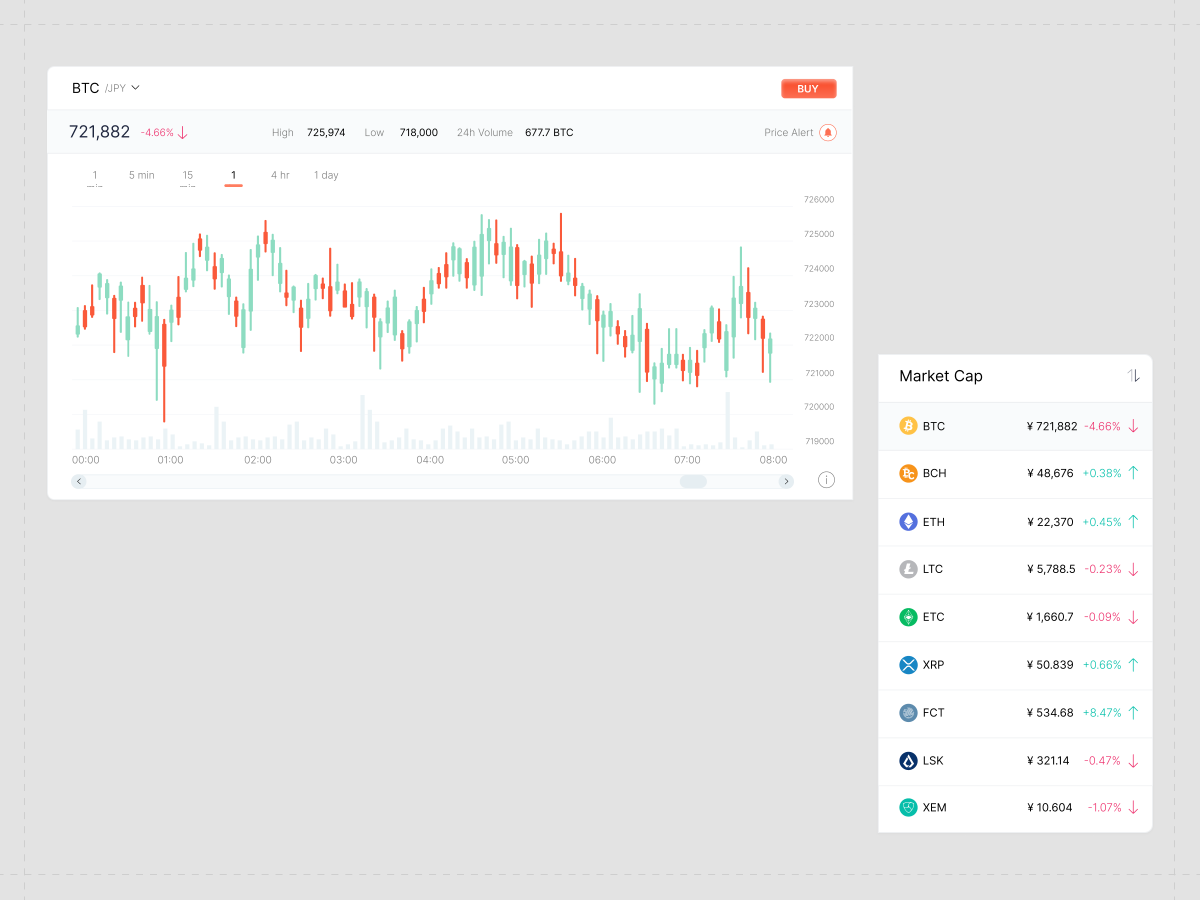Click the ¥ 721,882 price in BTC row
Image resolution: width=1200 pixels, height=900 pixels.
pos(1052,426)
